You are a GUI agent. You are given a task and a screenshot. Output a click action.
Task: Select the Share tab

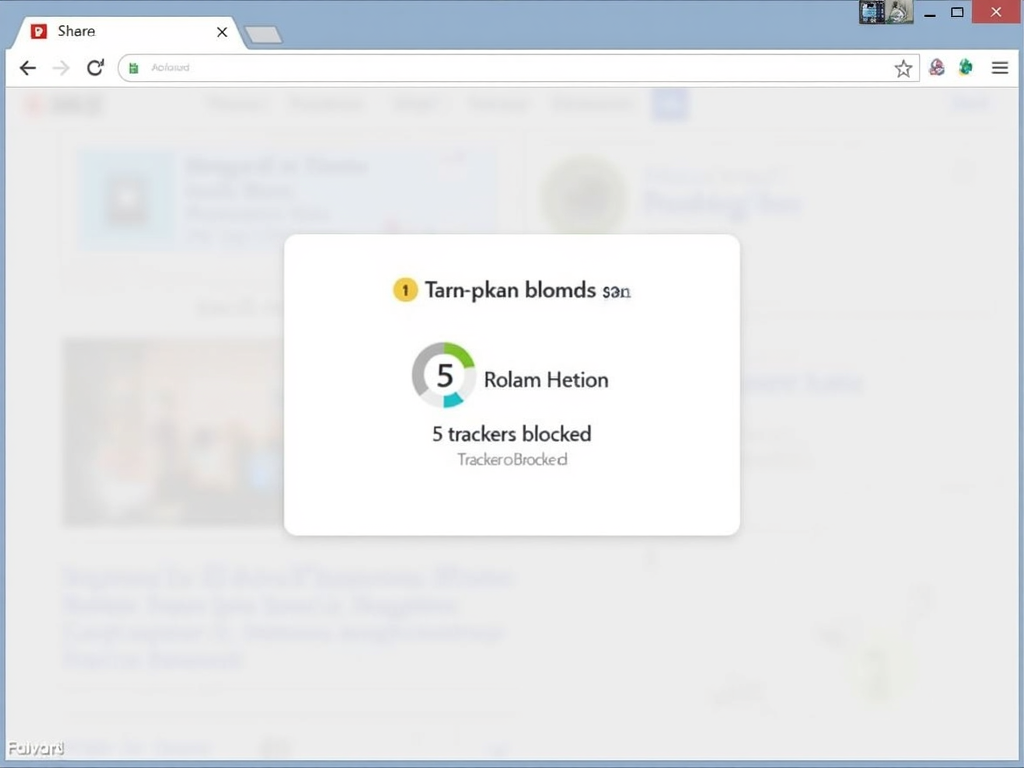pyautogui.click(x=127, y=32)
